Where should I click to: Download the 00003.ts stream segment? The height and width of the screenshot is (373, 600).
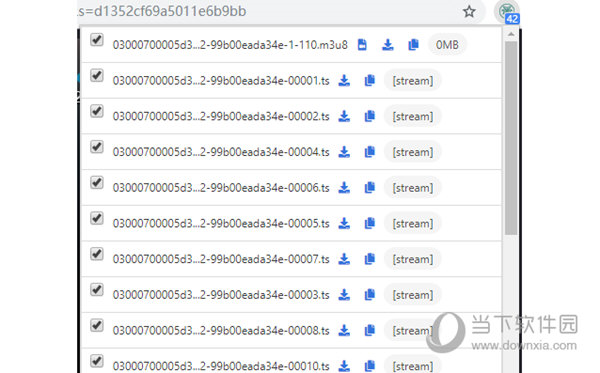(x=344, y=295)
